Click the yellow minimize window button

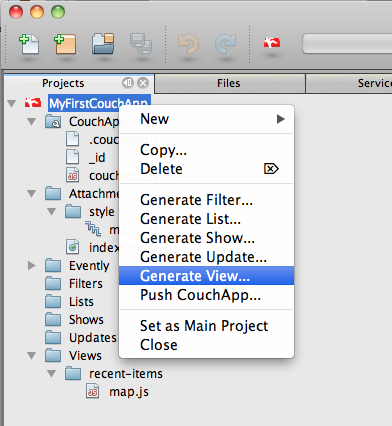pyautogui.click(x=37, y=12)
